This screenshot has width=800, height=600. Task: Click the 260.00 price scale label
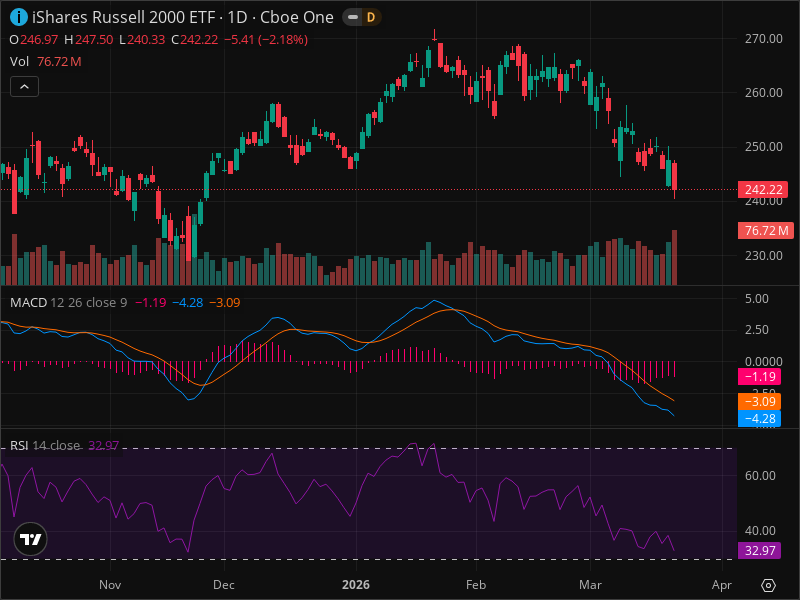(763, 93)
